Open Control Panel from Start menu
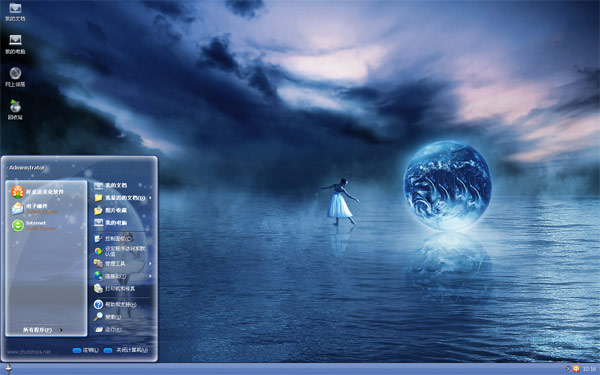Image resolution: width=600 pixels, height=375 pixels. pos(122,238)
